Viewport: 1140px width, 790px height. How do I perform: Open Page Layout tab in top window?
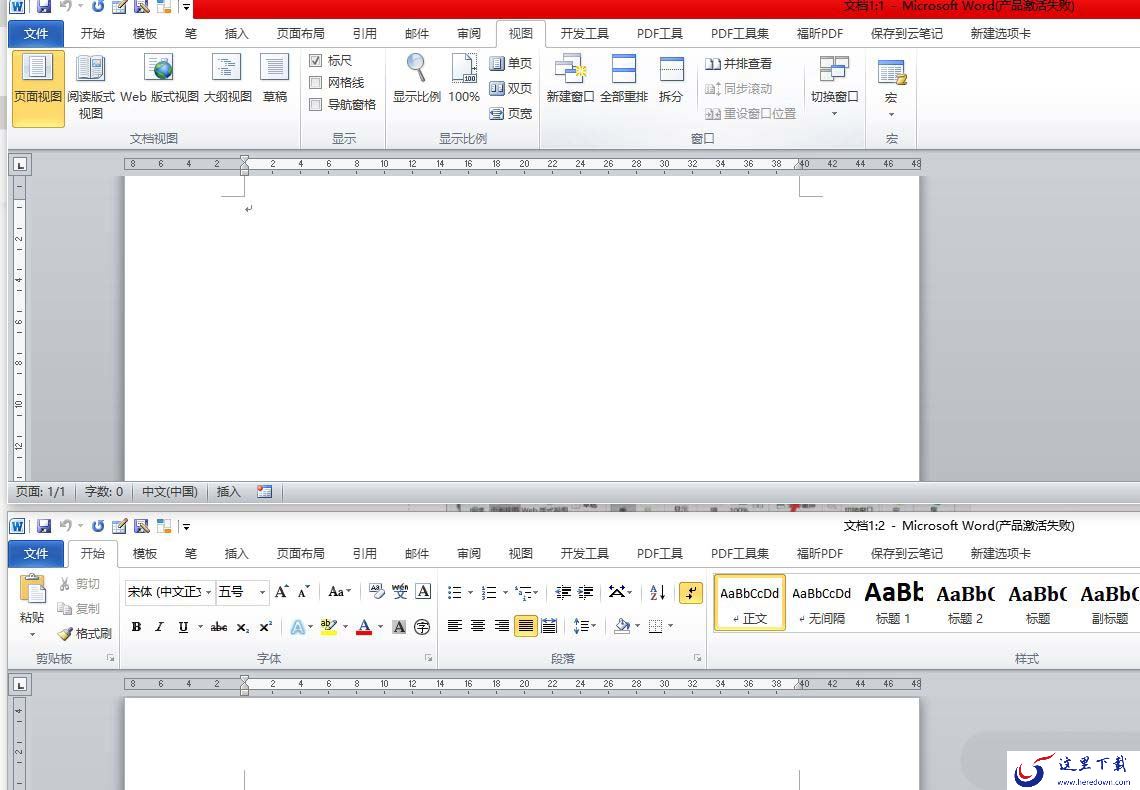tap(300, 33)
